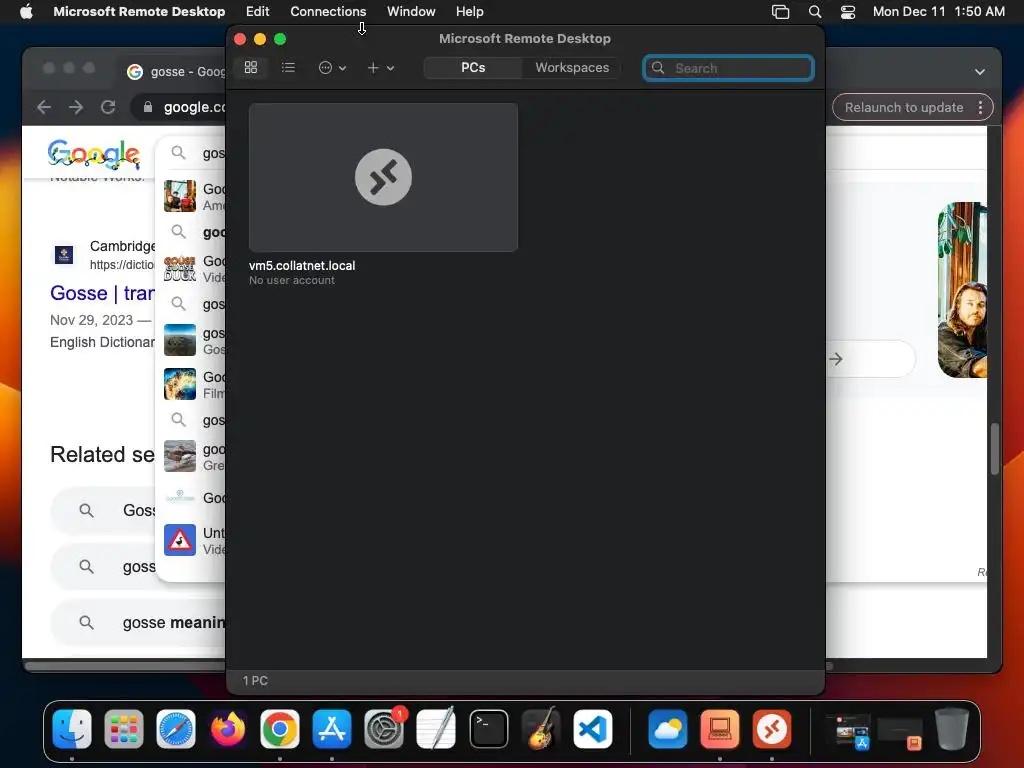Click the date and time in menu bar
Viewport: 1024px width, 768px height.
tap(938, 11)
